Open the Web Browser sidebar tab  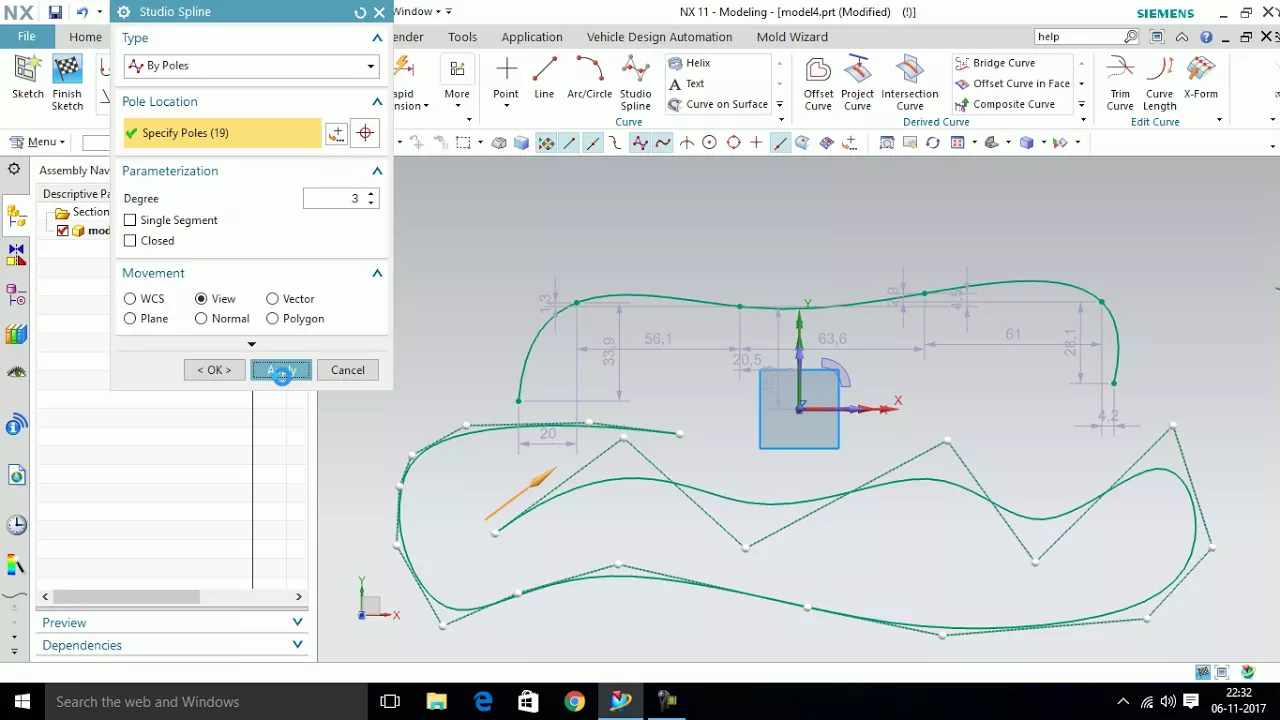click(16, 476)
